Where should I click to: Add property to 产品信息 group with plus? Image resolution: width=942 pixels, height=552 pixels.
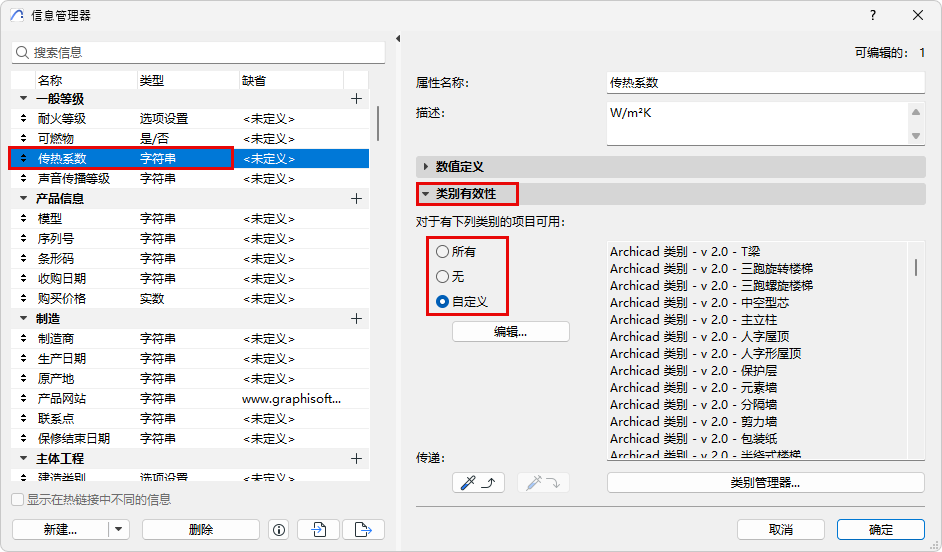click(x=356, y=198)
